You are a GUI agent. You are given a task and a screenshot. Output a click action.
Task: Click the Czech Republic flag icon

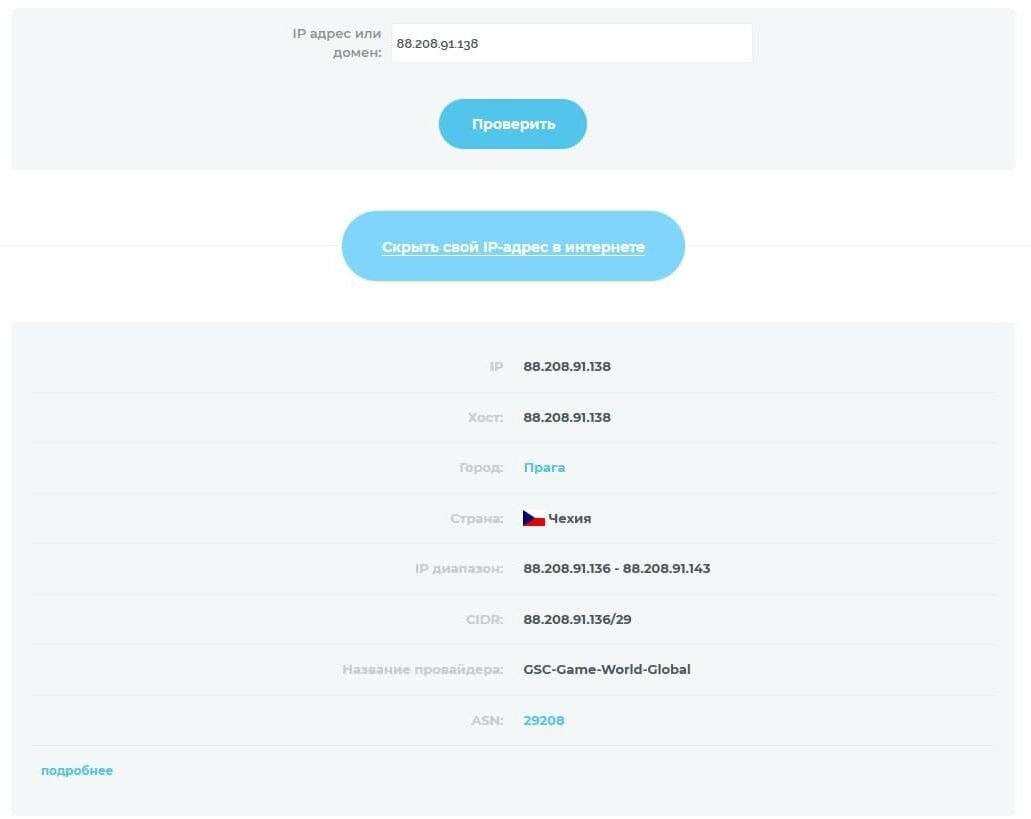[x=534, y=518]
